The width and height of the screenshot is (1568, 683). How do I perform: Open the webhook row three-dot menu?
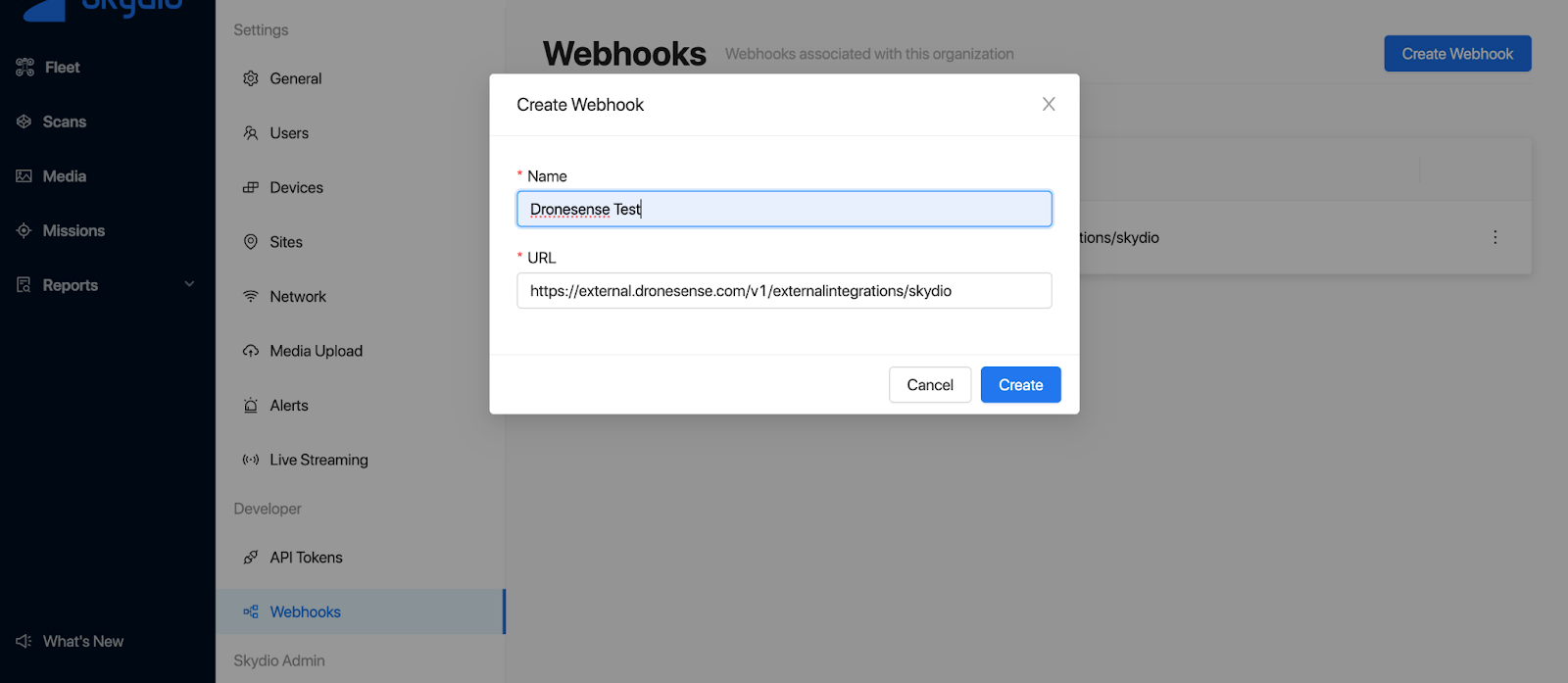[1495, 237]
